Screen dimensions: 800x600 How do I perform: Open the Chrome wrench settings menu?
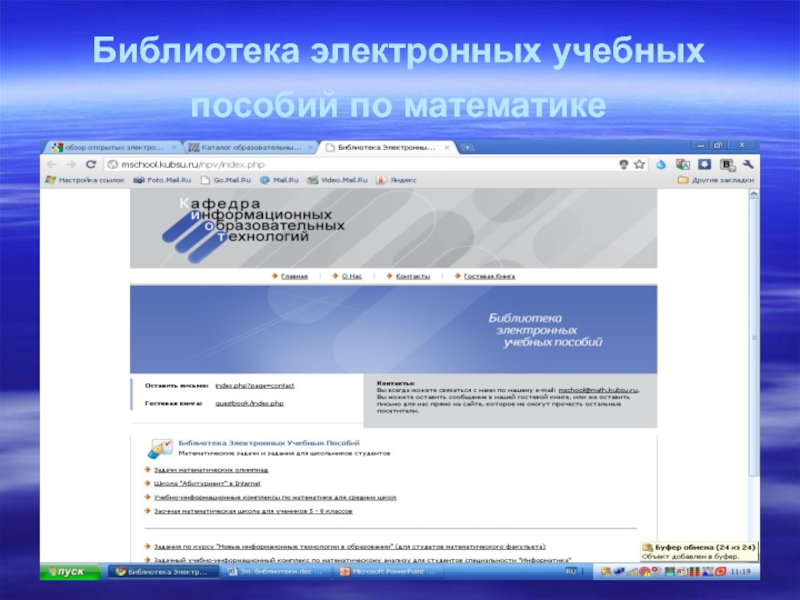[x=748, y=164]
